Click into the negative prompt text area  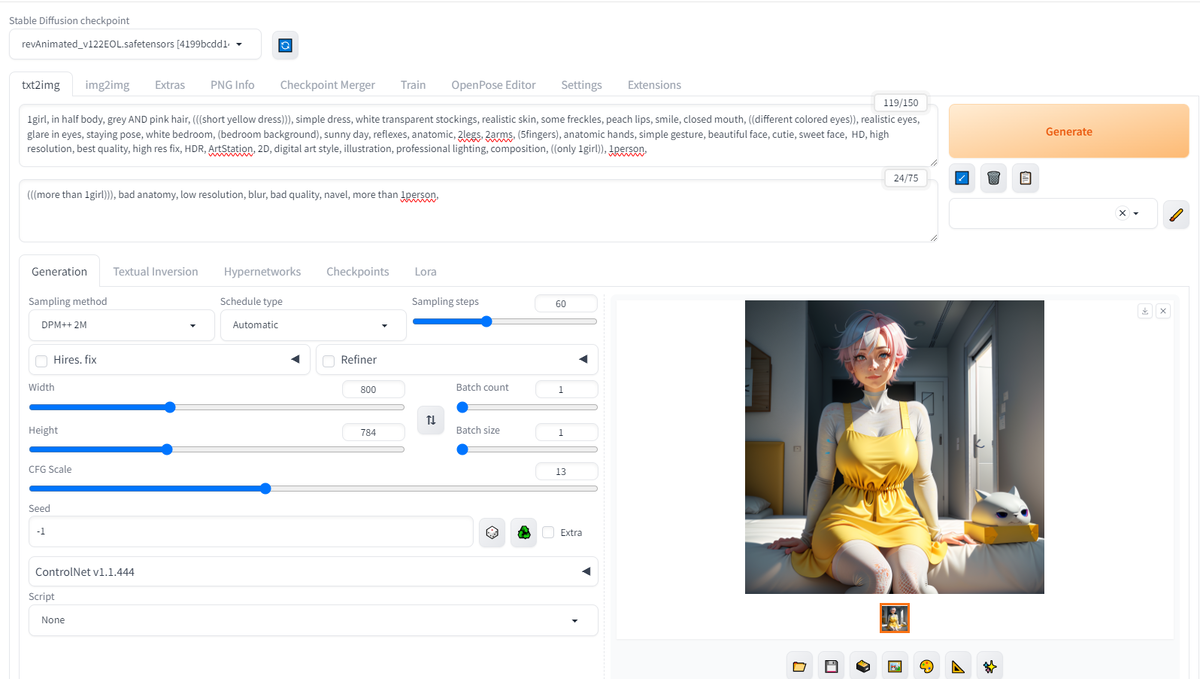(x=478, y=211)
